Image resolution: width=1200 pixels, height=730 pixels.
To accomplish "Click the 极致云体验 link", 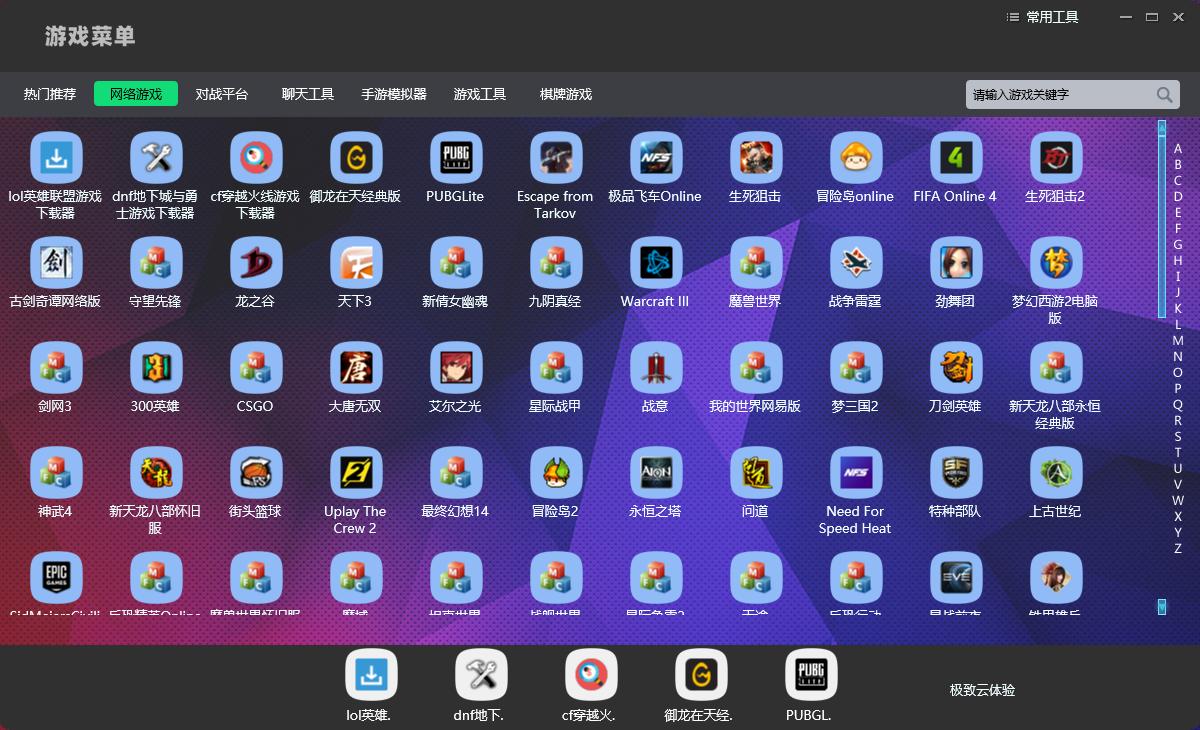I will point(982,690).
